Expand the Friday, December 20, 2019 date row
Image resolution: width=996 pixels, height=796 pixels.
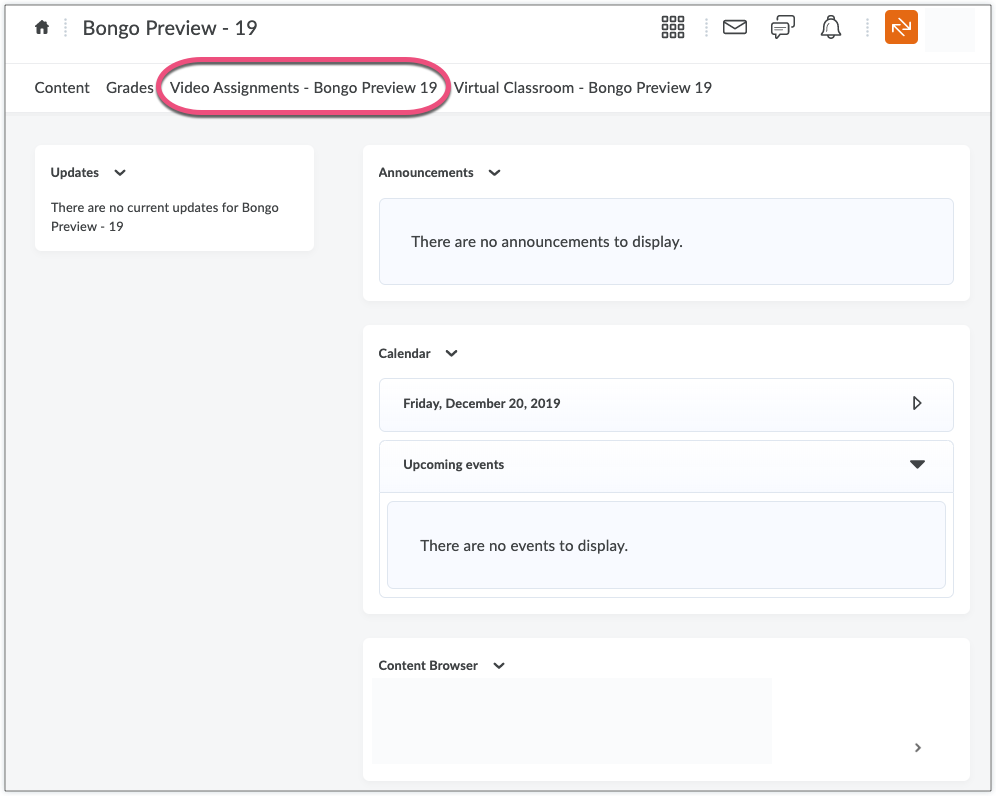click(x=916, y=404)
